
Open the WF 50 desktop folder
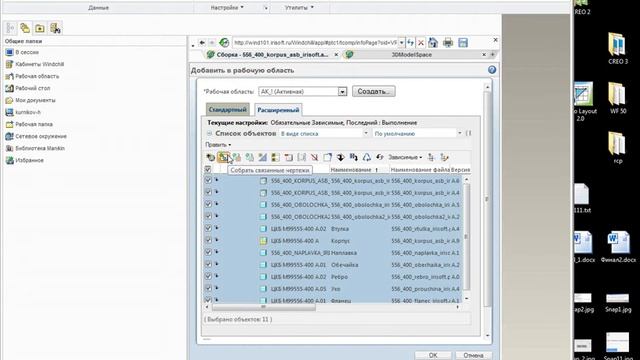(618, 98)
